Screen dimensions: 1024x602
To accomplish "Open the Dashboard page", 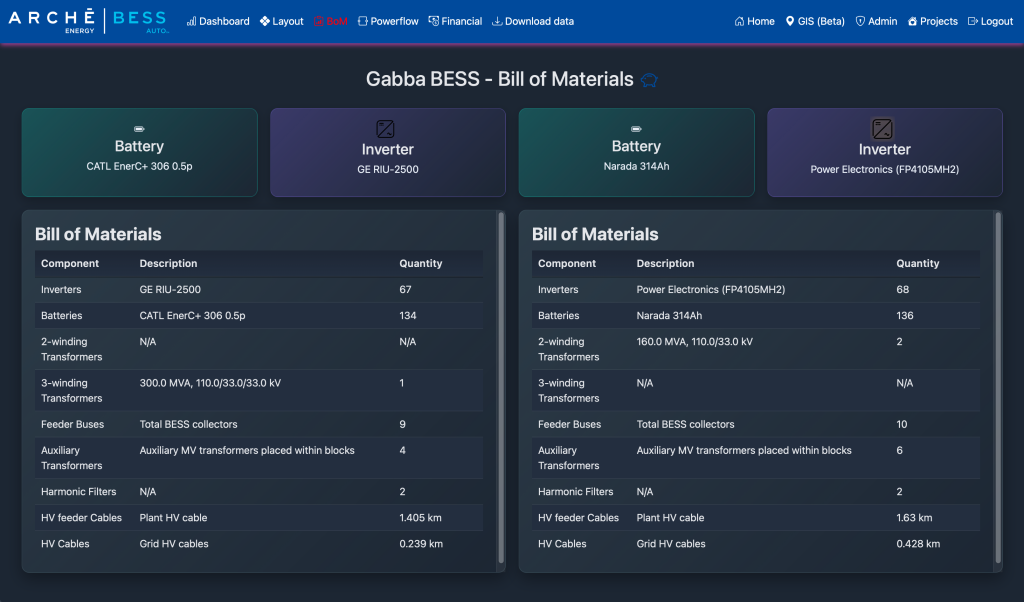I will 218,21.
